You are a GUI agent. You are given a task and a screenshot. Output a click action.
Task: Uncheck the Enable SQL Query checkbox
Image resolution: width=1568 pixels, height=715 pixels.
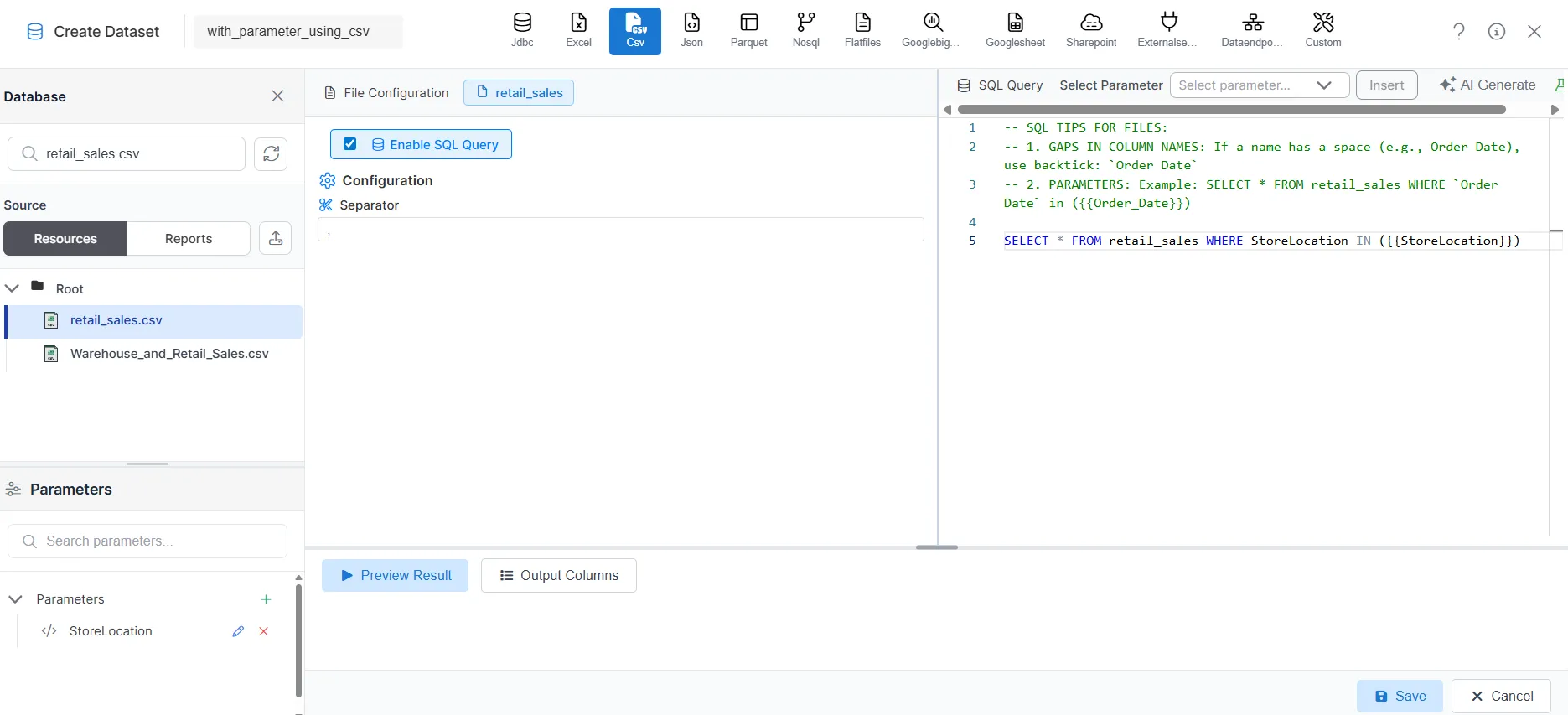click(x=350, y=144)
